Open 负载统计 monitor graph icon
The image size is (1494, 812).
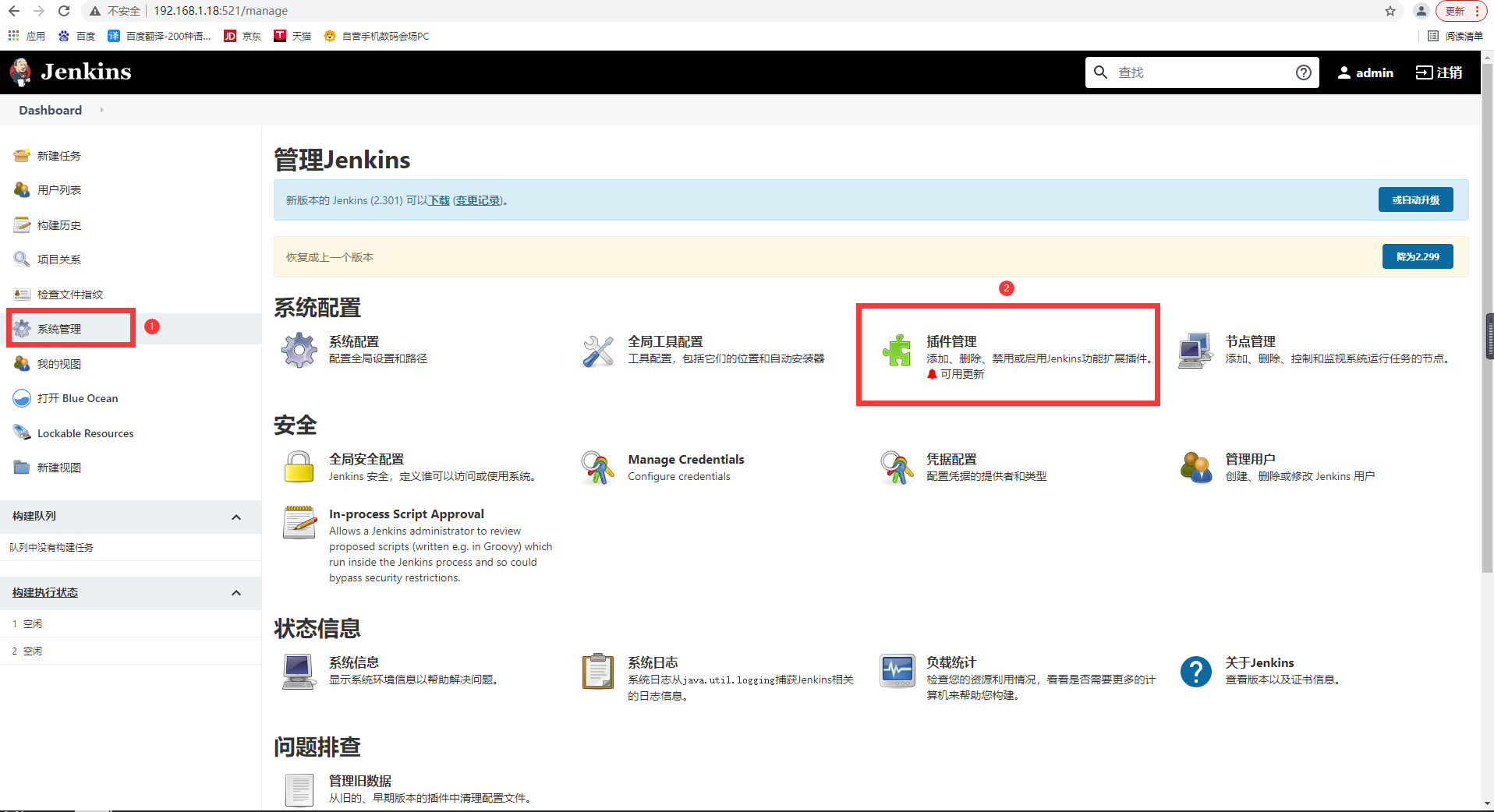897,671
